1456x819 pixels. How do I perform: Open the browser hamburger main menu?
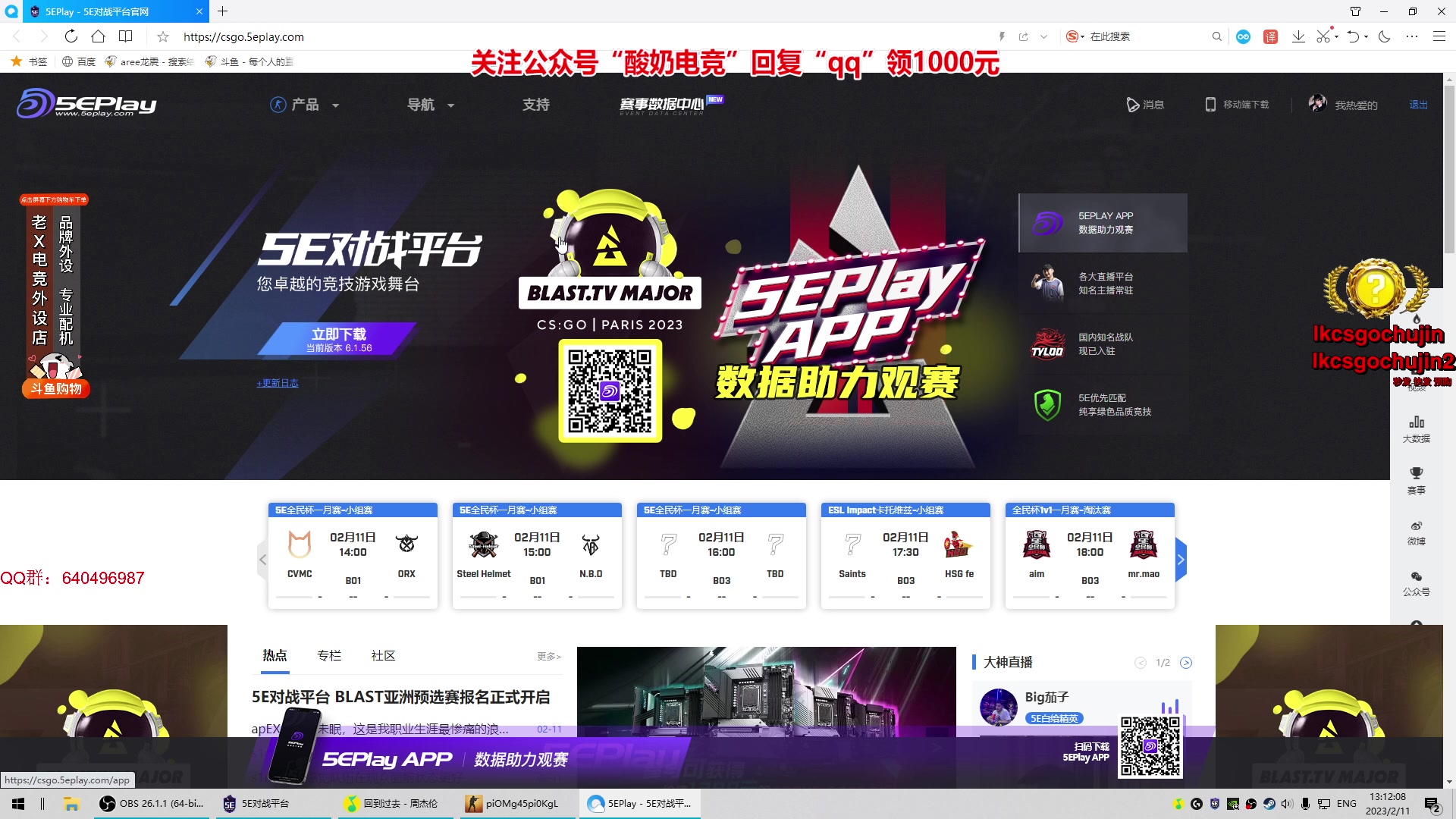pos(1439,36)
